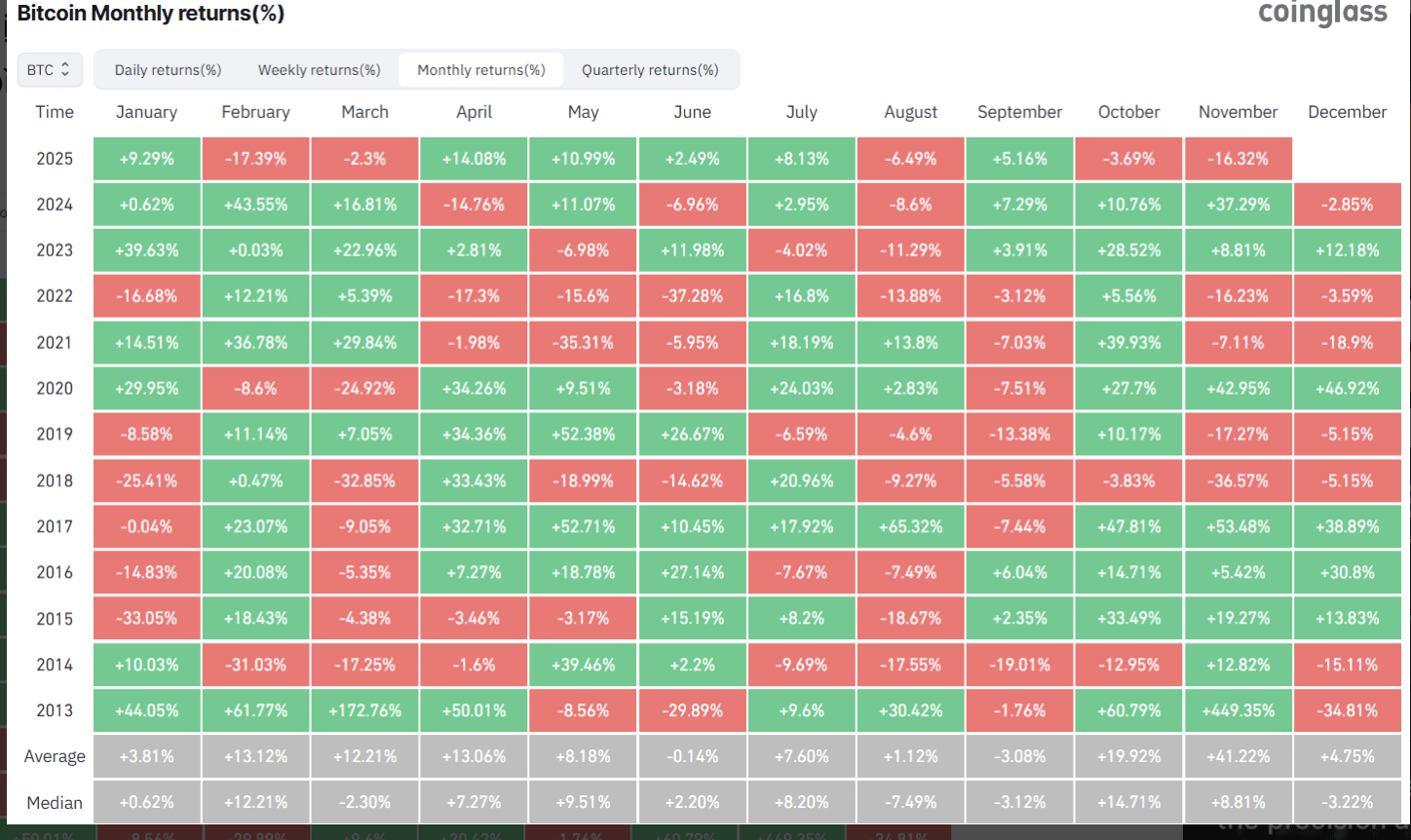Click the Median August -7.49% cell
The height and width of the screenshot is (840, 1411).
910,803
